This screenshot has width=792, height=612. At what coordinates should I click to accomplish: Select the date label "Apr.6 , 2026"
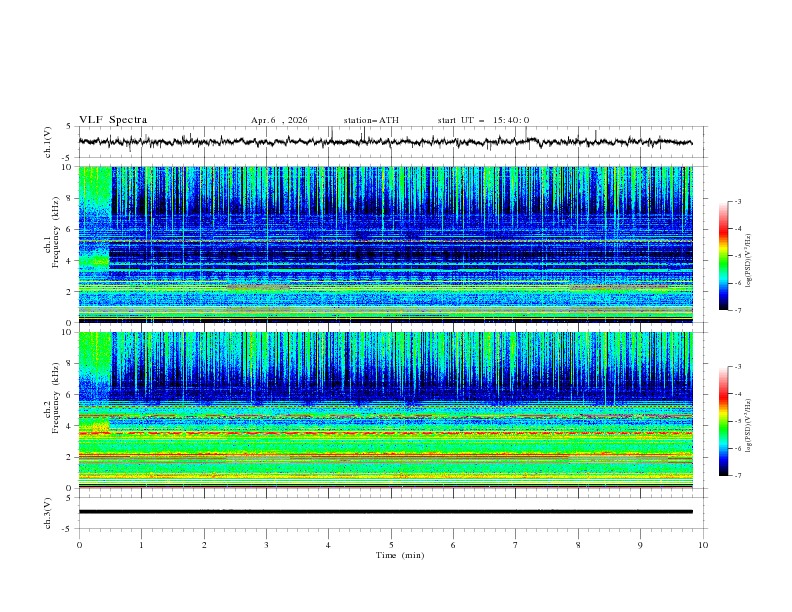[279, 120]
